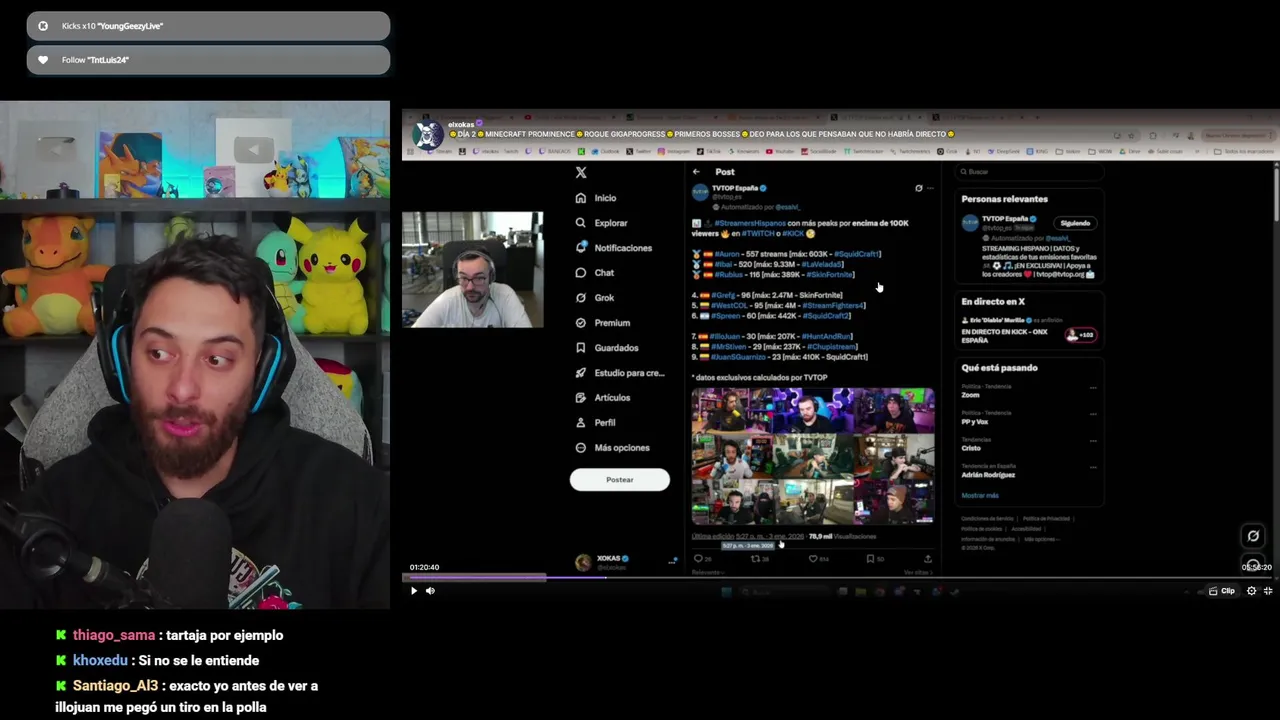Screen dimensions: 1280x720
Task: Open the Premium badge icon in the sidebar
Action: [x=581, y=322]
